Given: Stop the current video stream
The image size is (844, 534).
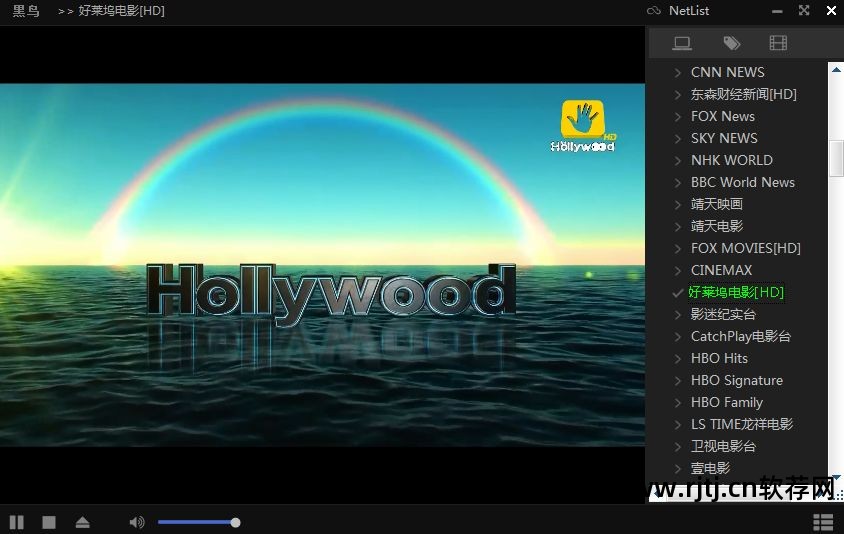Looking at the screenshot, I should [48, 522].
